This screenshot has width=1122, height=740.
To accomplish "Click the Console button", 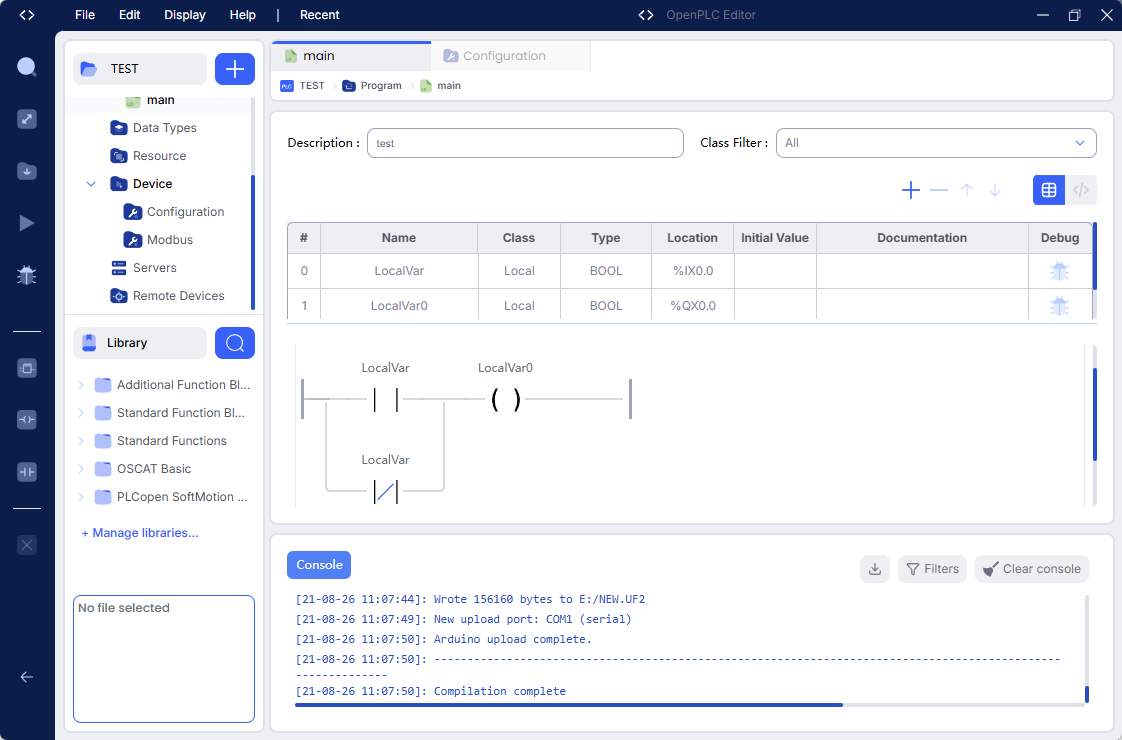I will pos(319,565).
